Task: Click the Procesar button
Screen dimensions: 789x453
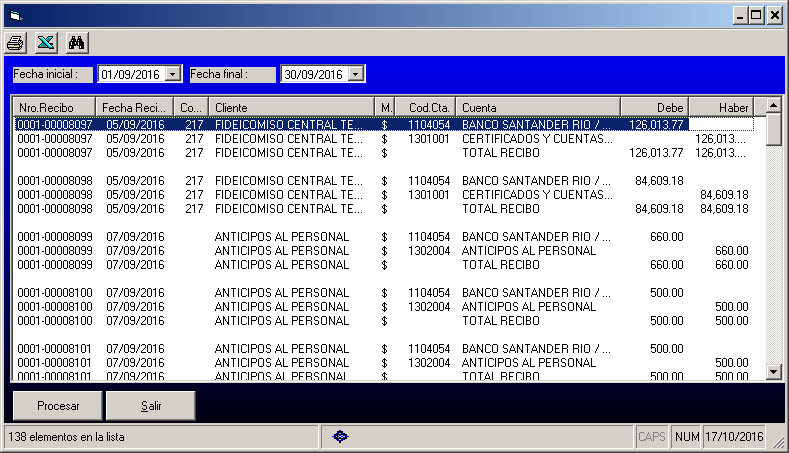Action: coord(57,406)
